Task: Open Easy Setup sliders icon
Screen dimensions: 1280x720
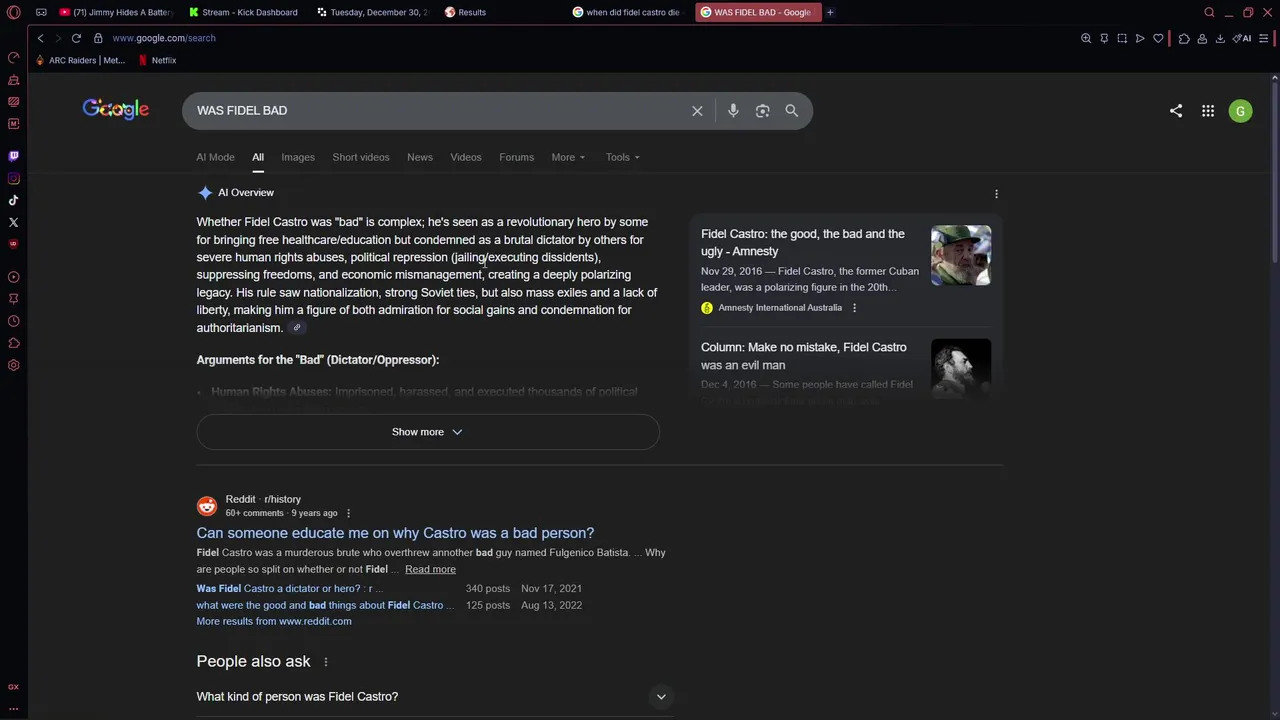Action: point(1265,38)
